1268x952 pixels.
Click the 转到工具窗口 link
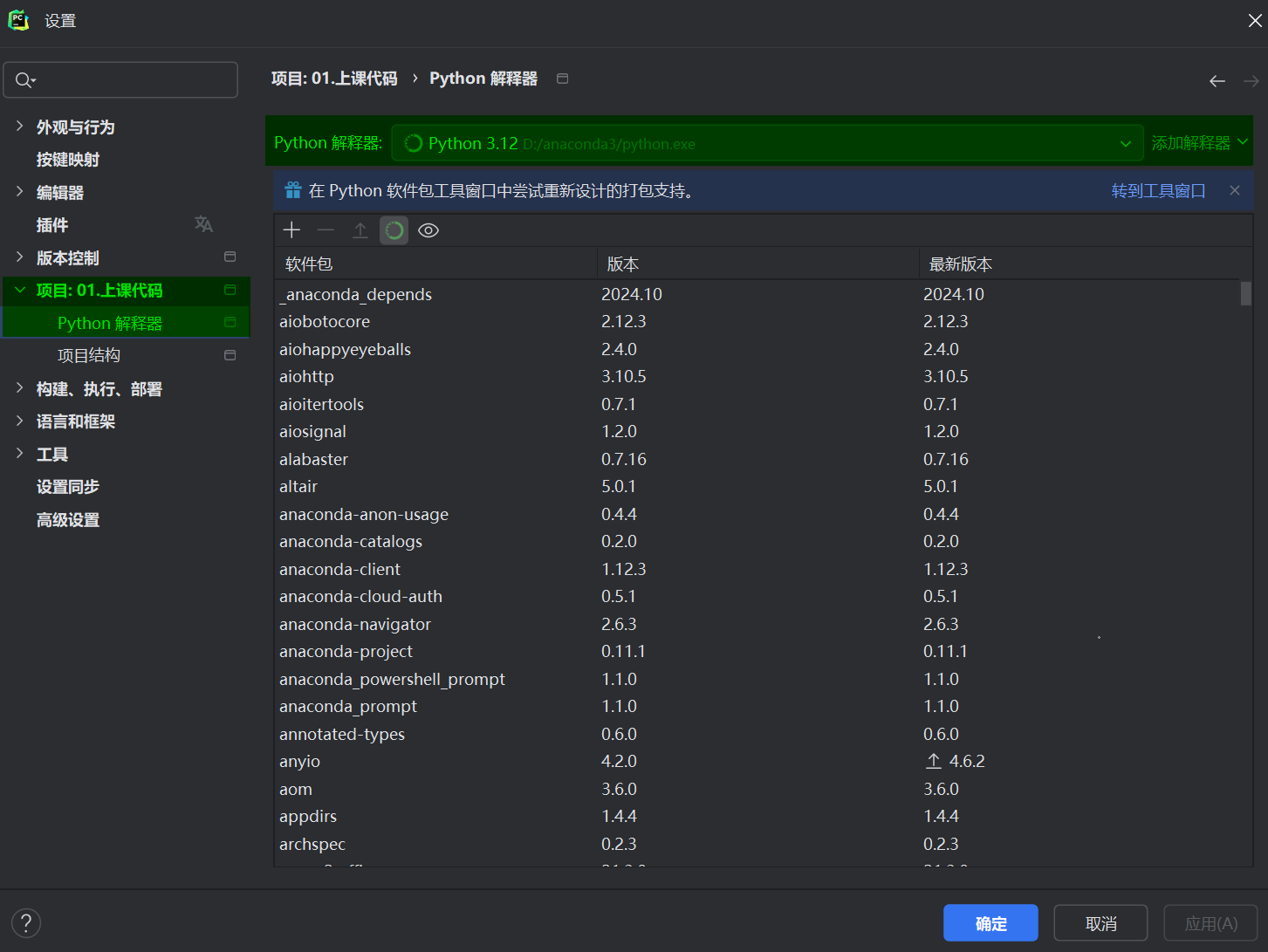coord(1158,190)
